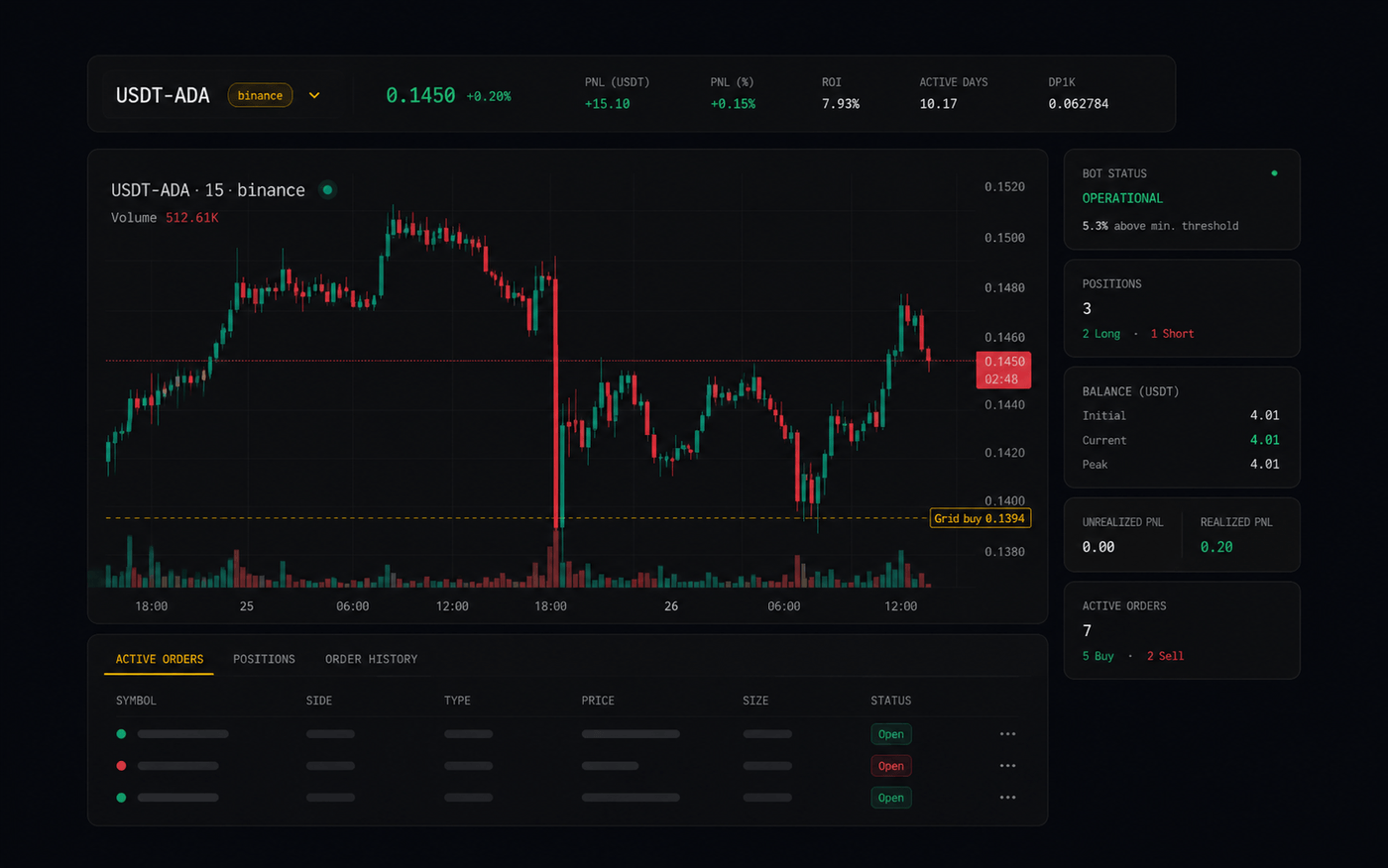Image resolution: width=1388 pixels, height=868 pixels.
Task: Click the green dot on first order row
Action: [121, 734]
